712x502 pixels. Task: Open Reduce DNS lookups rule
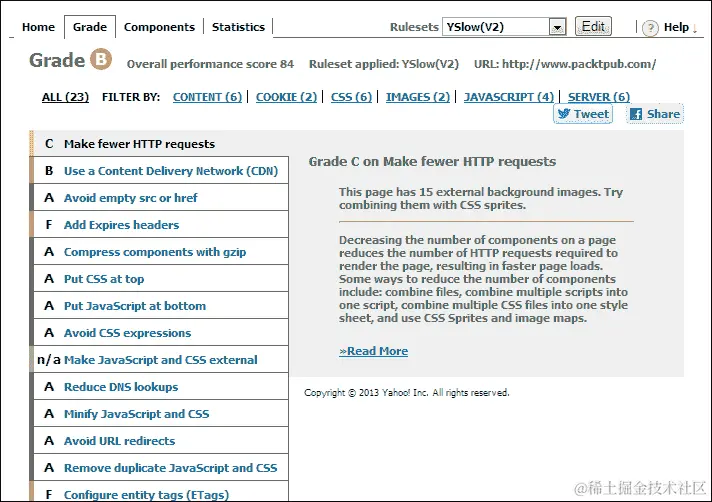tap(161, 387)
